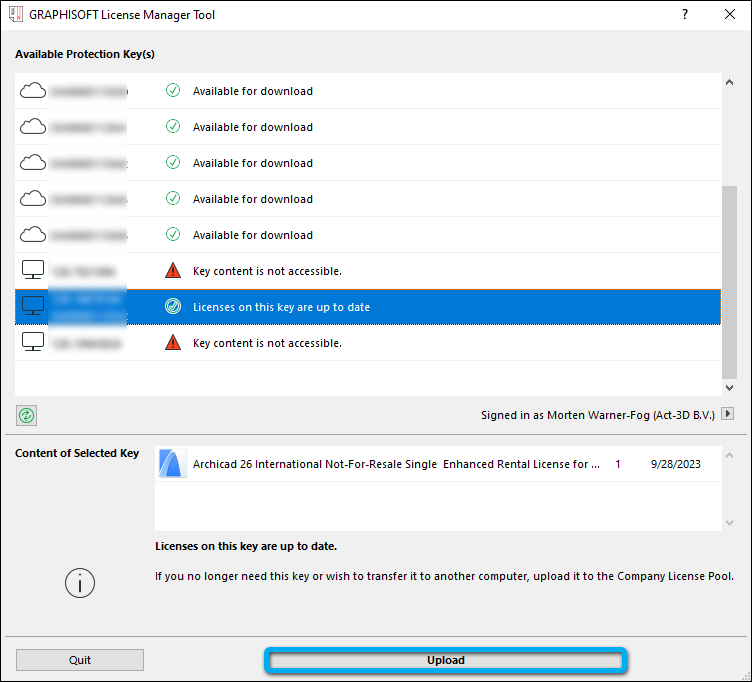Image resolution: width=752 pixels, height=682 pixels.
Task: Click the monitor icon on highlighted key row
Action: [33, 307]
